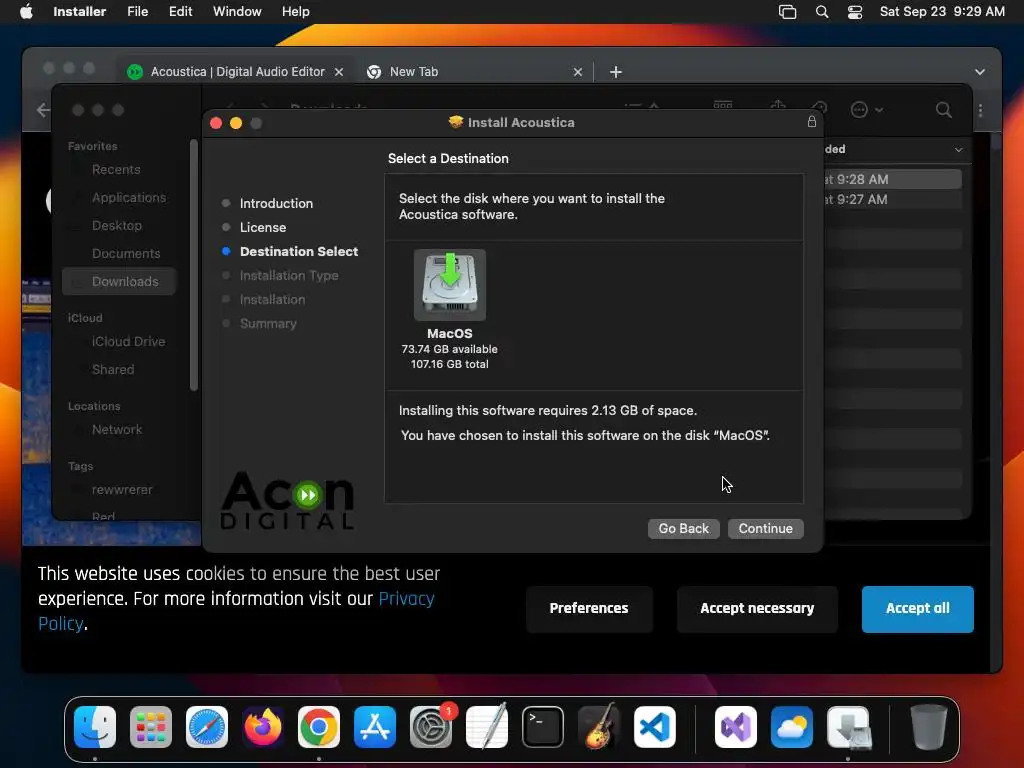Click the License installer step
Screen dimensions: 1024x768
click(263, 227)
